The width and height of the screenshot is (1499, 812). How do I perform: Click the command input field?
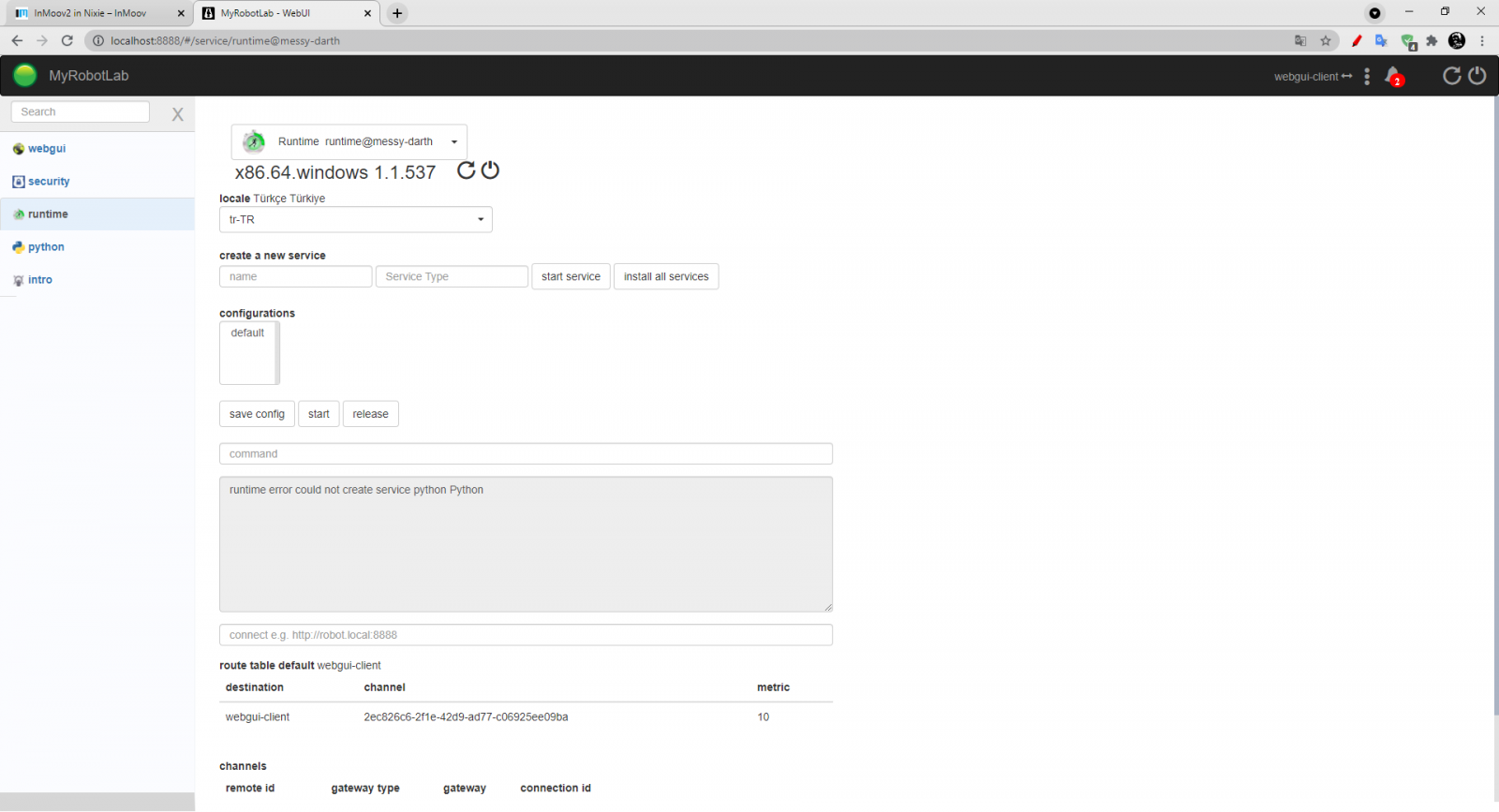526,453
